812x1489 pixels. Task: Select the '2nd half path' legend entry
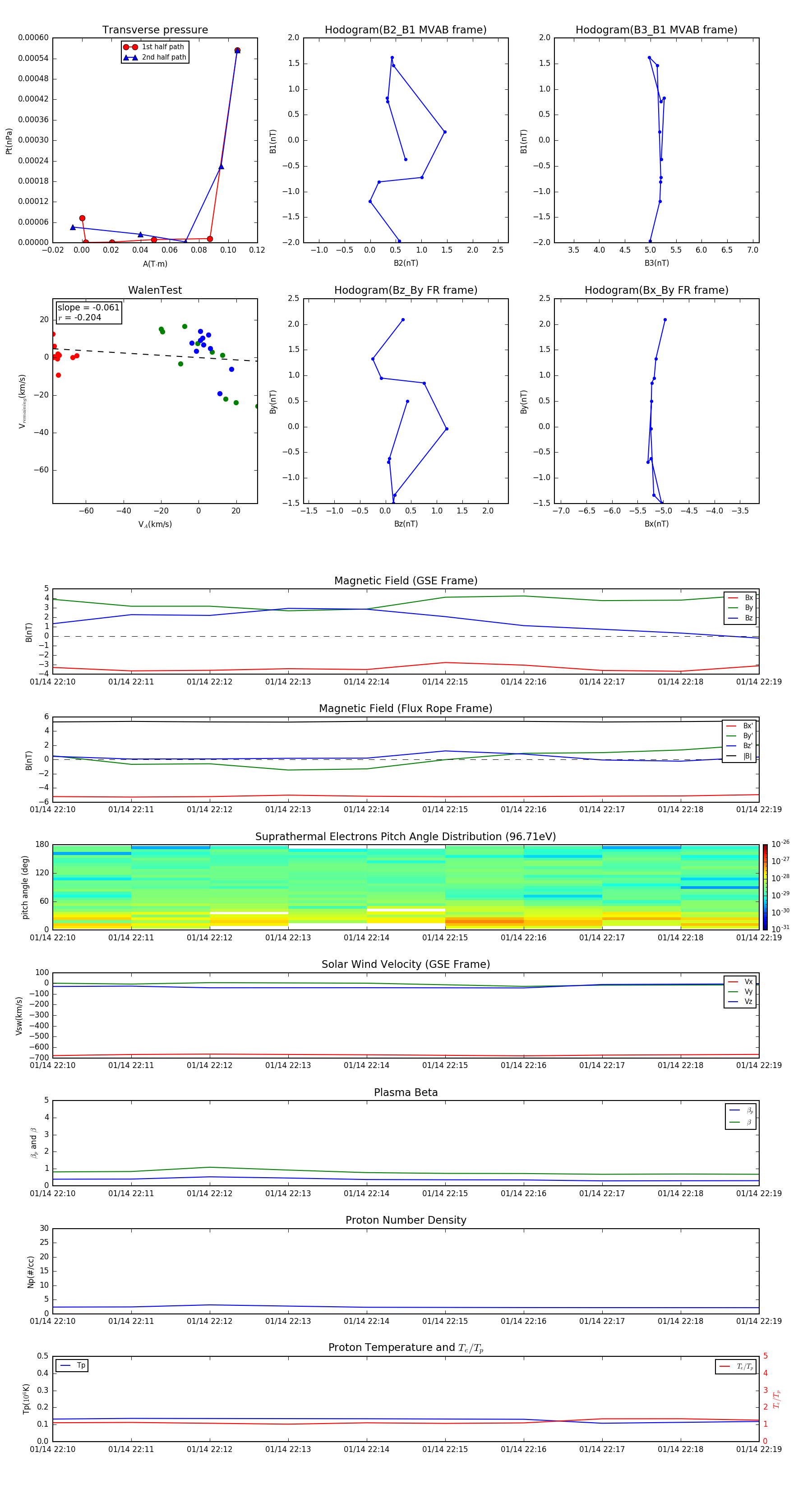tap(154, 57)
